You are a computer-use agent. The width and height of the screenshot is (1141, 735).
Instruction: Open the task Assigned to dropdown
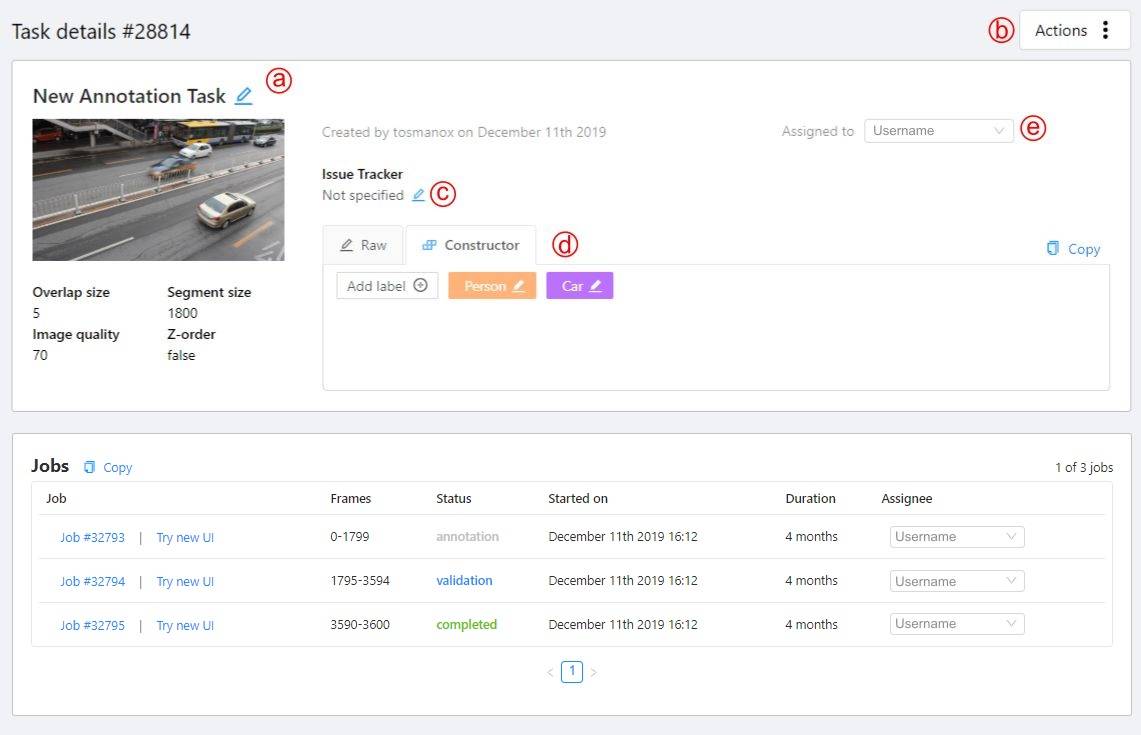tap(938, 131)
